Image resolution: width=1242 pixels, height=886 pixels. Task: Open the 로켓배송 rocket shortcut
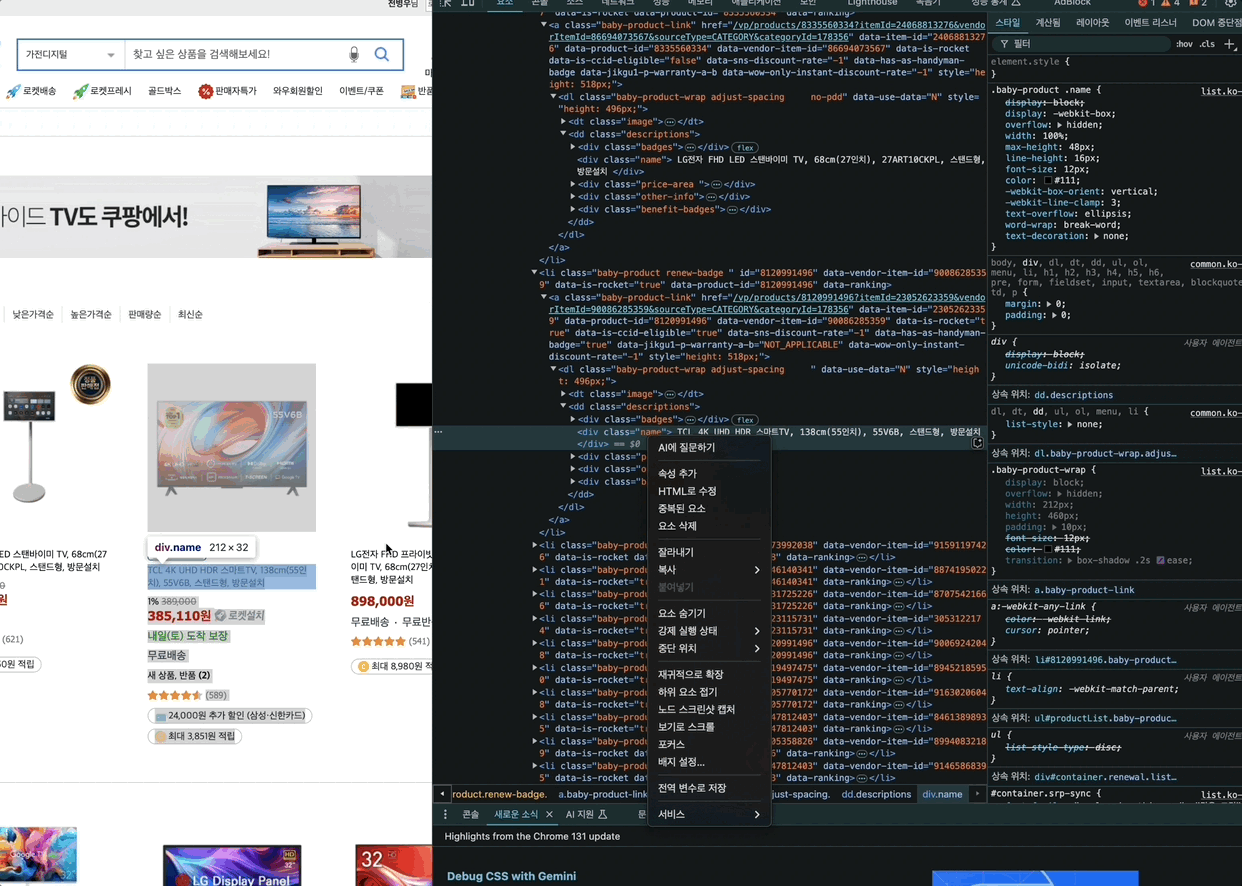tap(31, 91)
